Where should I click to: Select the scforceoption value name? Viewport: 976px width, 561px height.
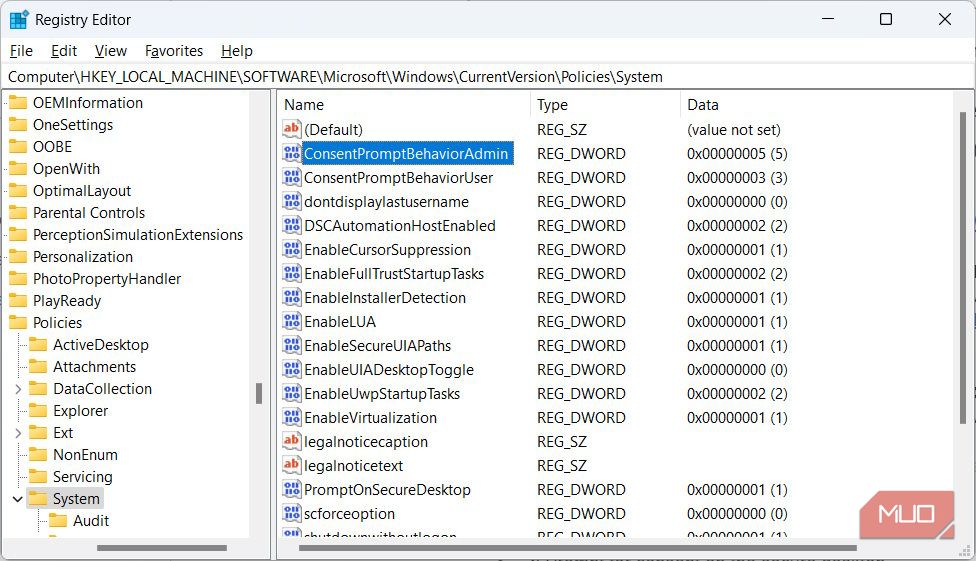pyautogui.click(x=349, y=514)
